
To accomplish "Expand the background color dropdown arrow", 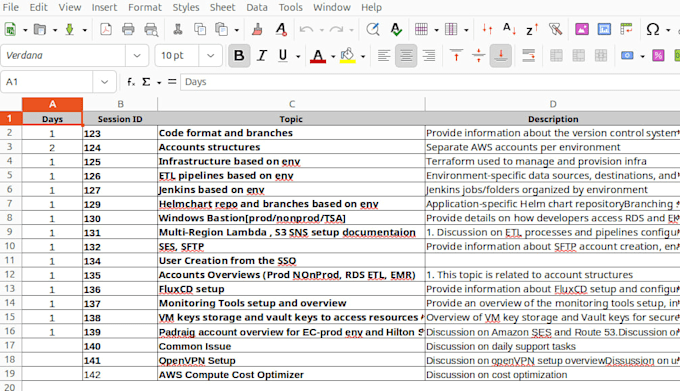I will coord(363,56).
